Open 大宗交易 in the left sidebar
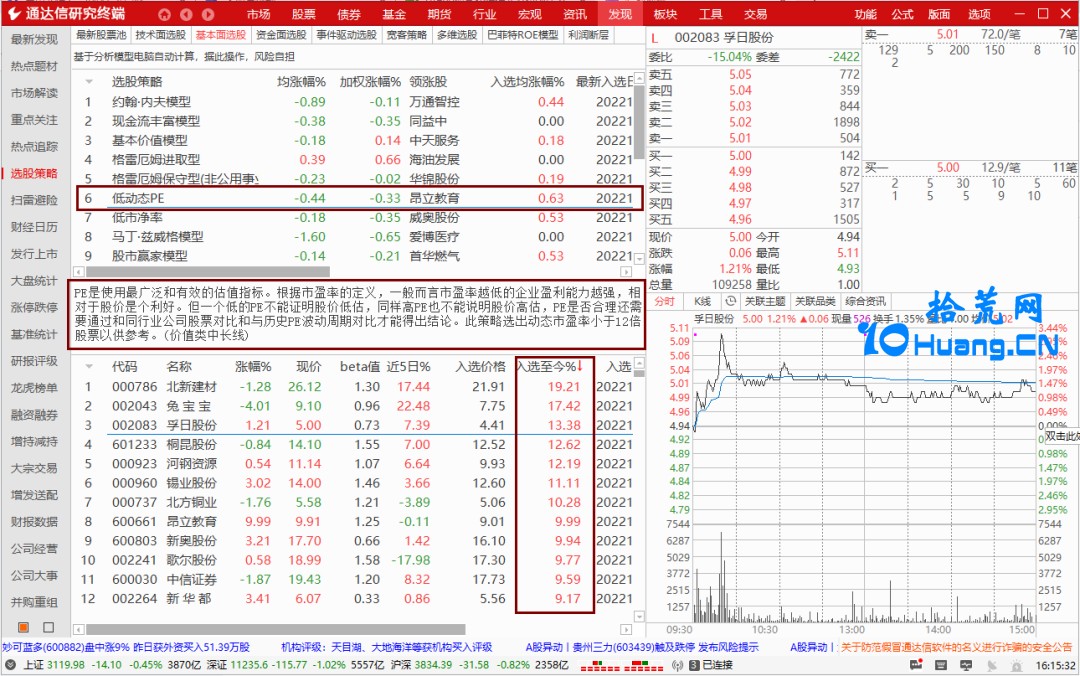The width and height of the screenshot is (1080, 676). [x=34, y=469]
